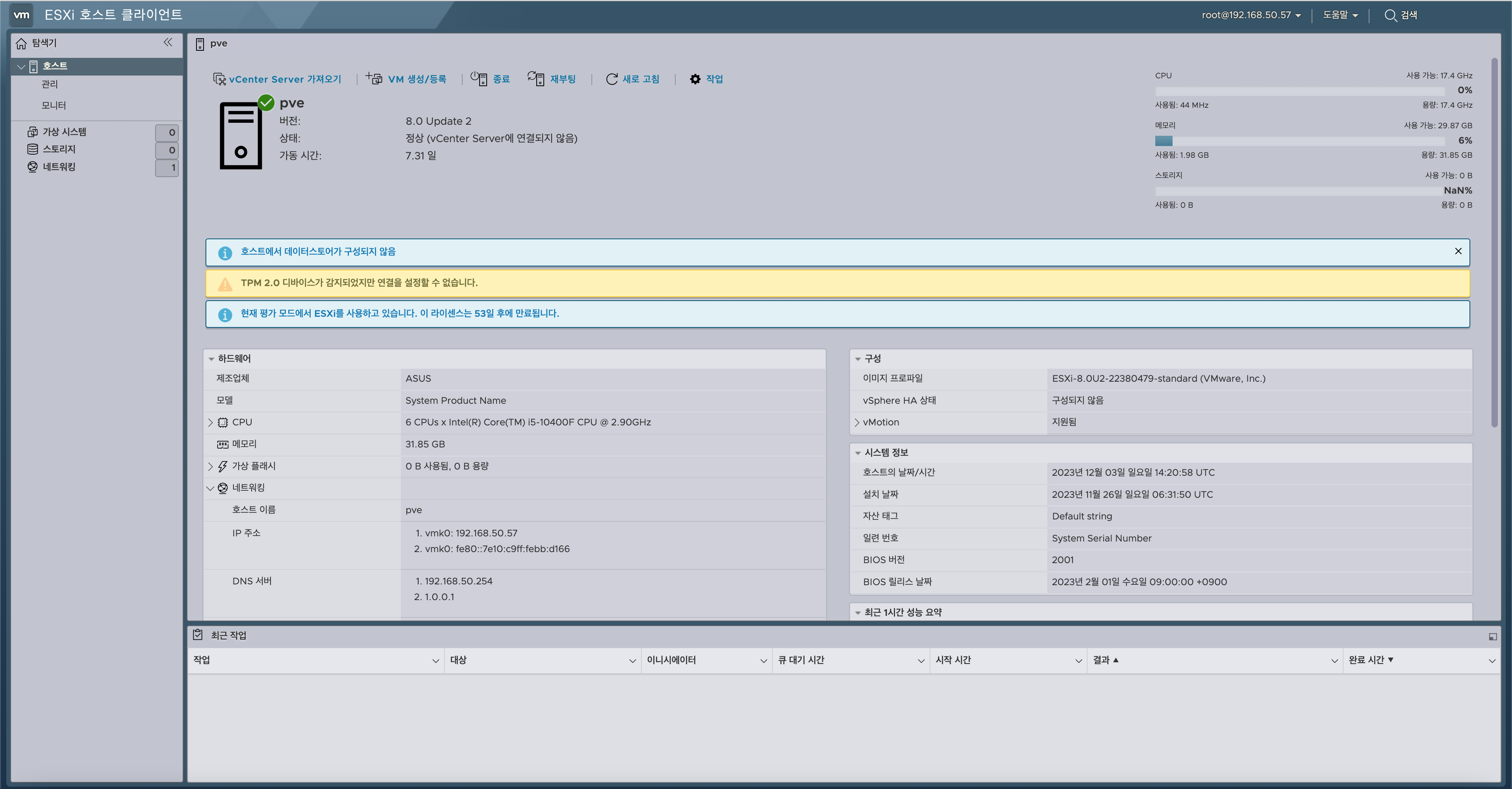The height and width of the screenshot is (789, 1512).
Task: Click the host shutdown (종료) icon
Action: (x=479, y=79)
